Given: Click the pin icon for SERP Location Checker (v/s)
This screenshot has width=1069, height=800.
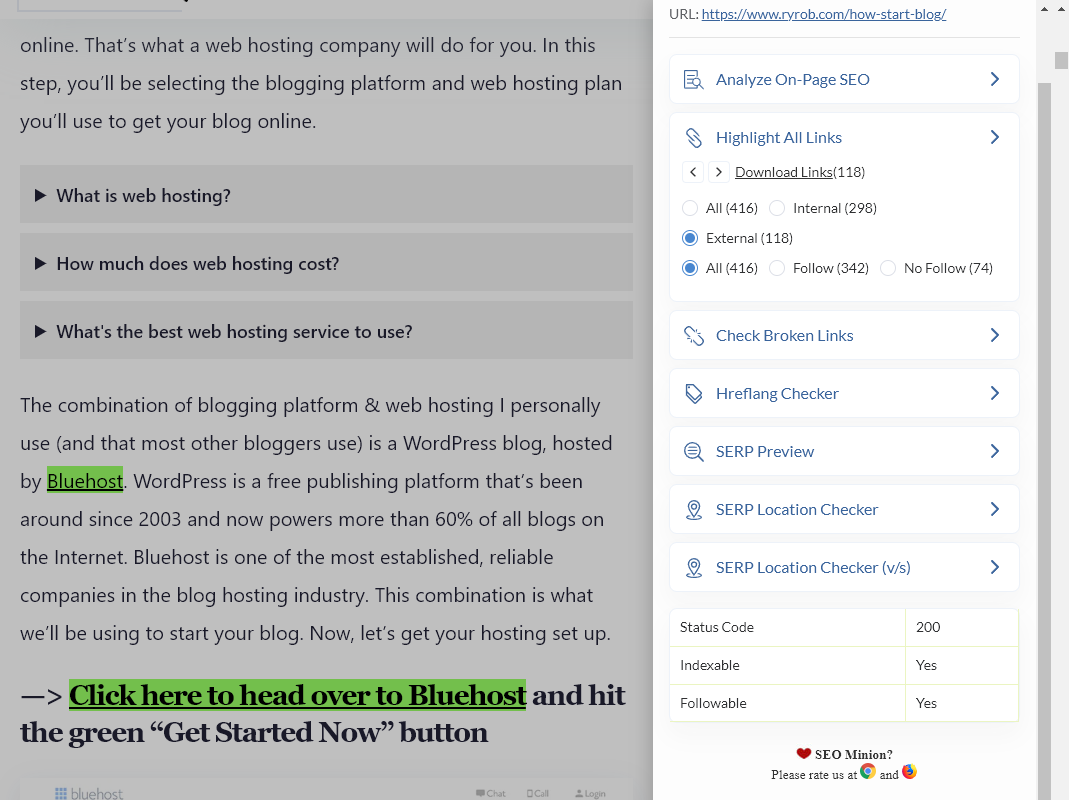Looking at the screenshot, I should (x=694, y=567).
